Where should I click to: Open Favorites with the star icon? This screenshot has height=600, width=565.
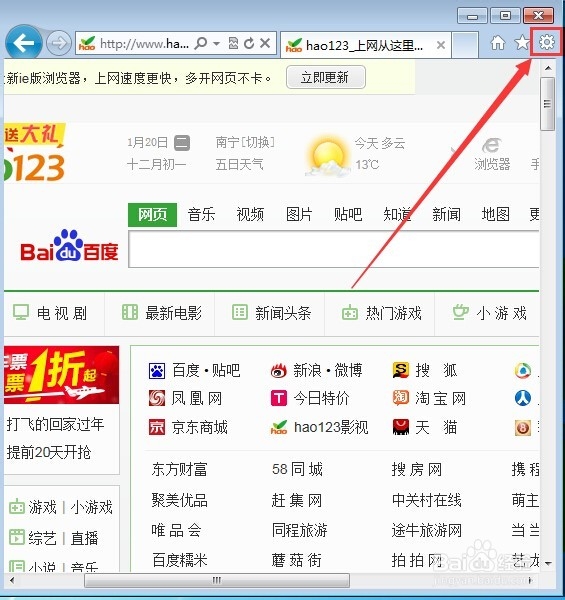tap(522, 43)
